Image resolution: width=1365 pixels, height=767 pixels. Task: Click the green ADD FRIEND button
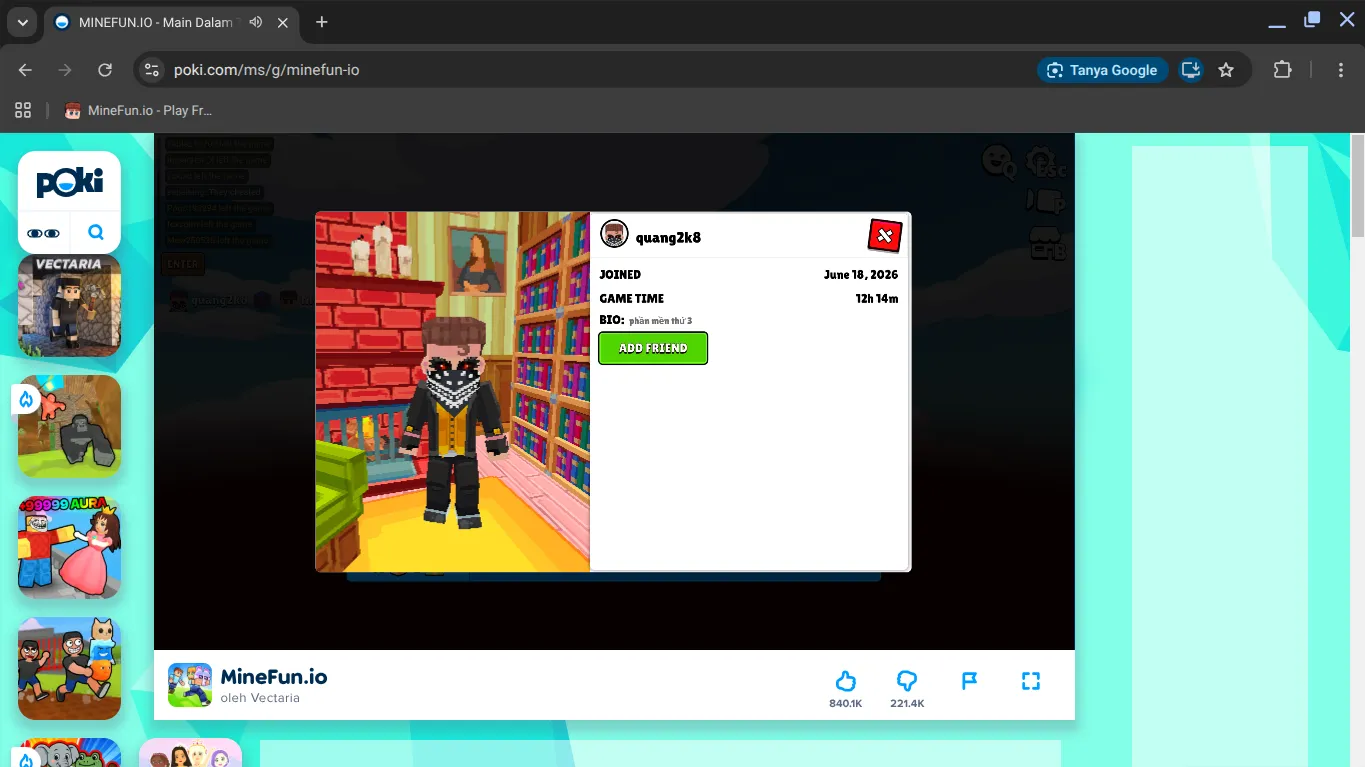point(653,348)
